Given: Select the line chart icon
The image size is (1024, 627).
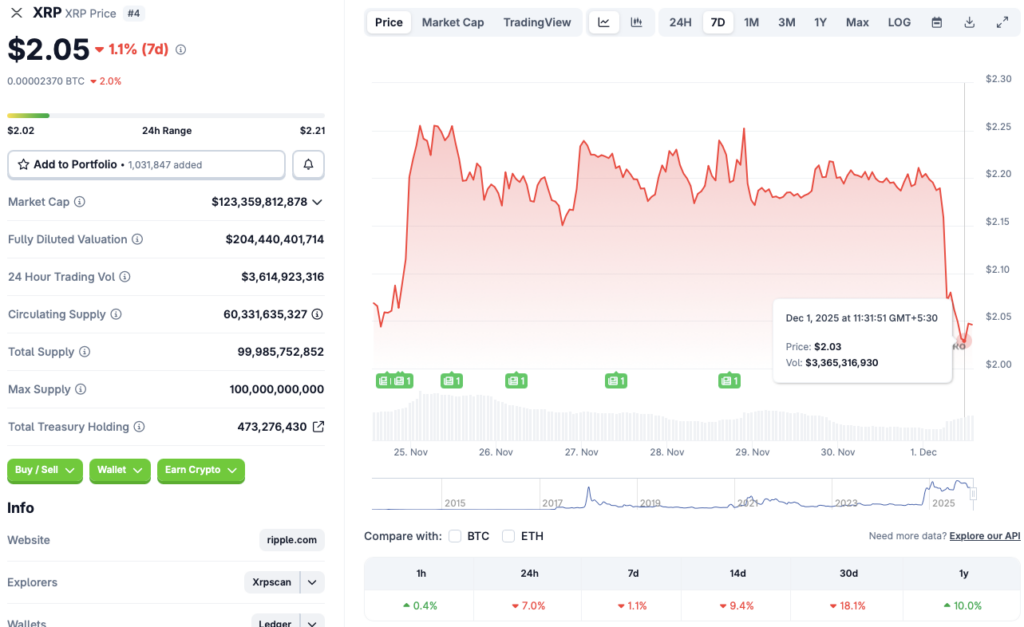Looking at the screenshot, I should 604,21.
